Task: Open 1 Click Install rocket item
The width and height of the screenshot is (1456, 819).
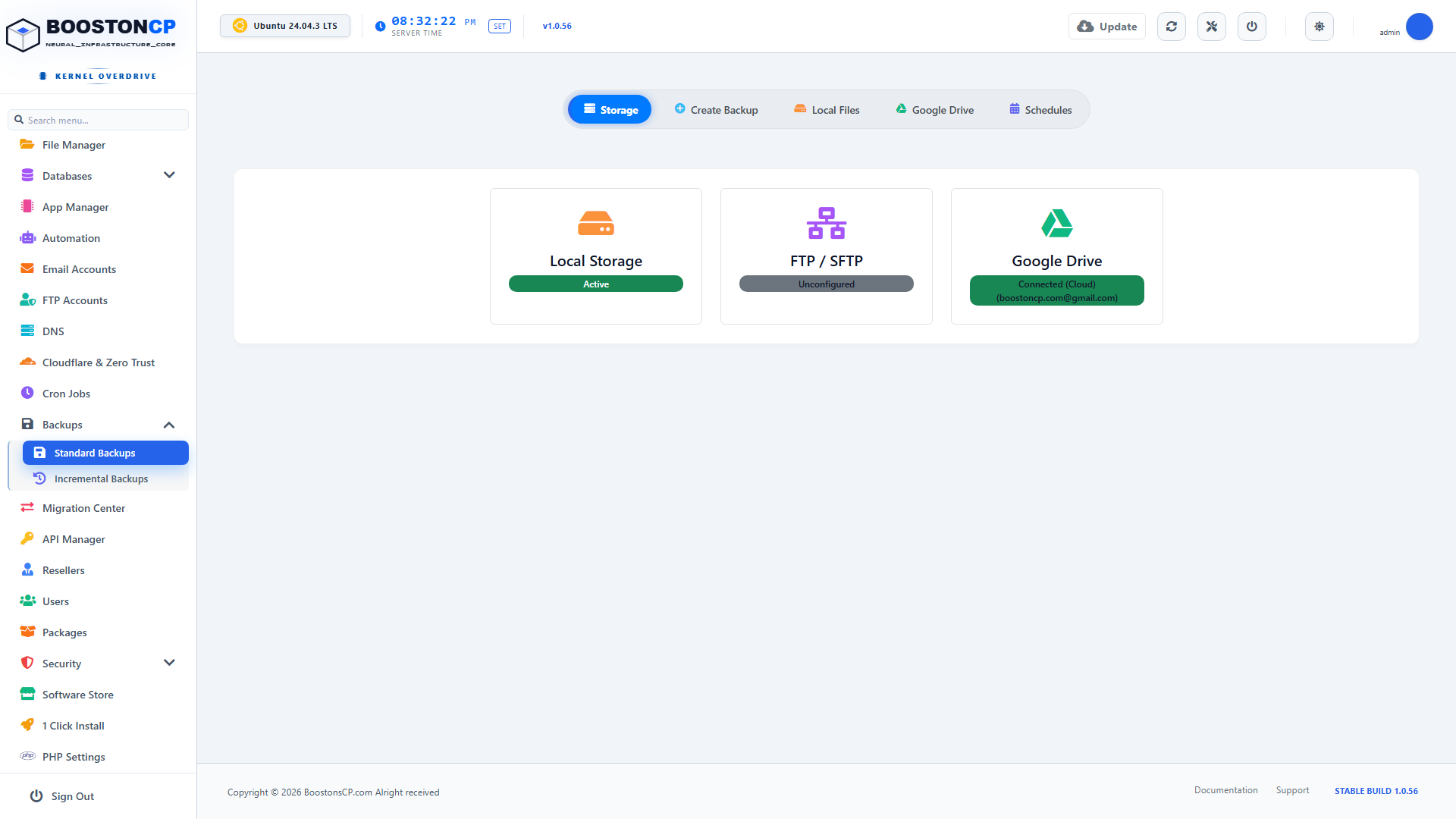Action: (99, 726)
